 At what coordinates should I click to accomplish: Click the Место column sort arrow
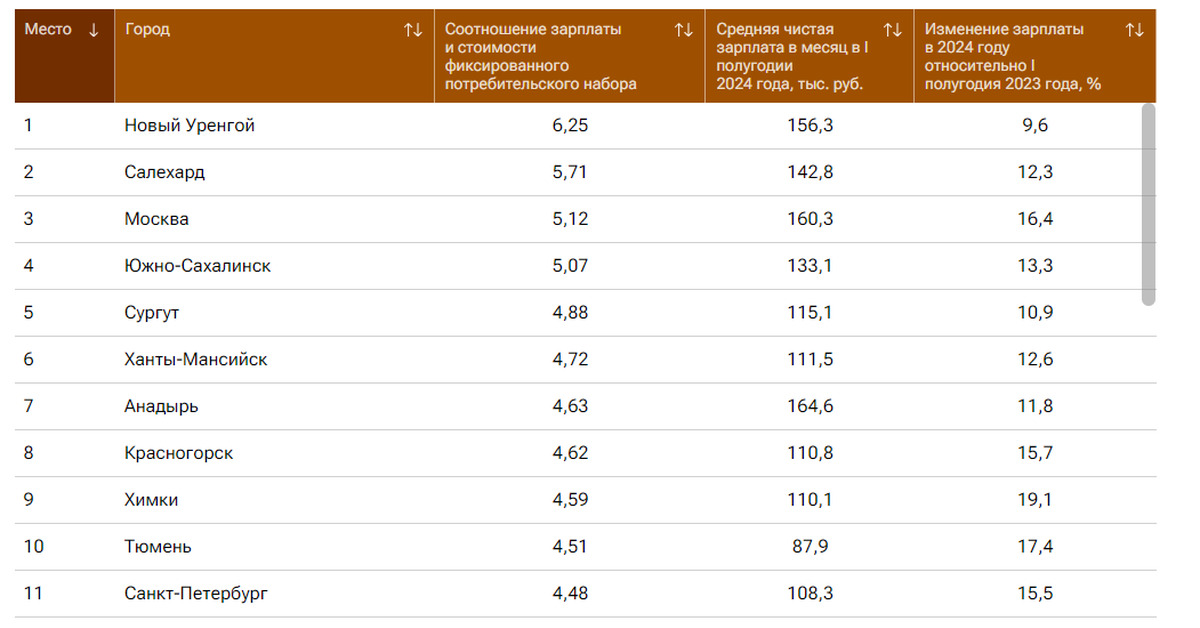click(x=94, y=30)
